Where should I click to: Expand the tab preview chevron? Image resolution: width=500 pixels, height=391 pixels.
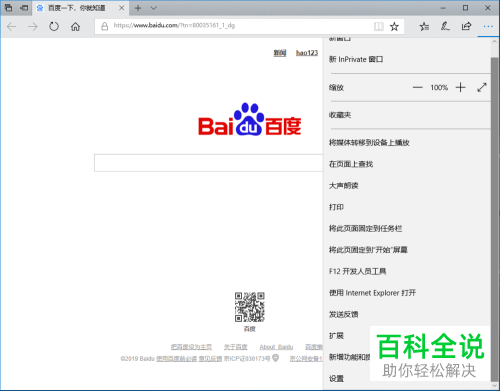coord(153,8)
